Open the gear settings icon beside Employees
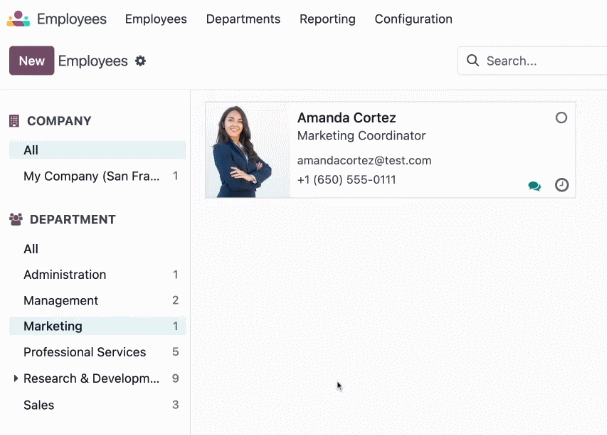Screen dimensions: 607x435 click(140, 61)
